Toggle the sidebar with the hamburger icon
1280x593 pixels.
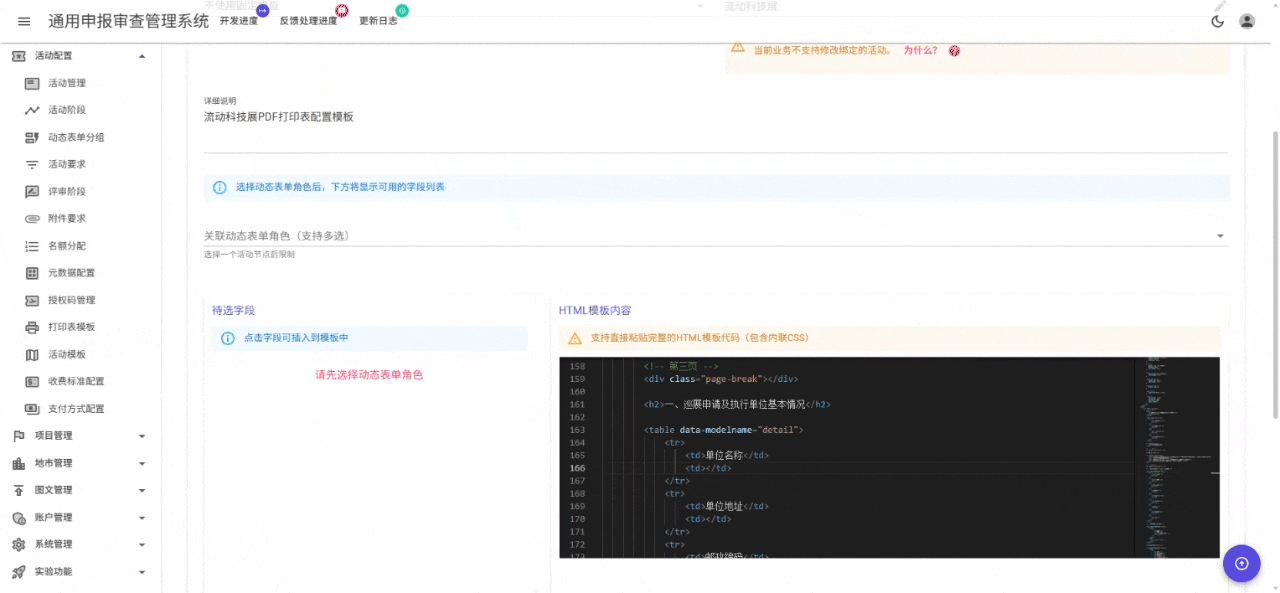click(23, 20)
